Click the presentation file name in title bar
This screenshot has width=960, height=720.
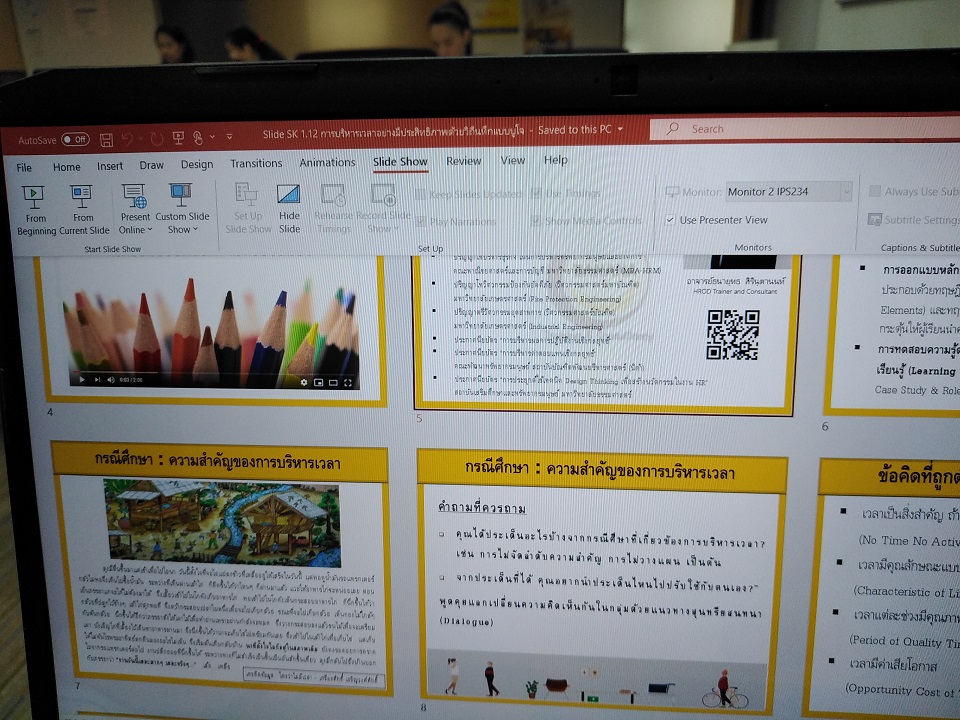coord(394,132)
